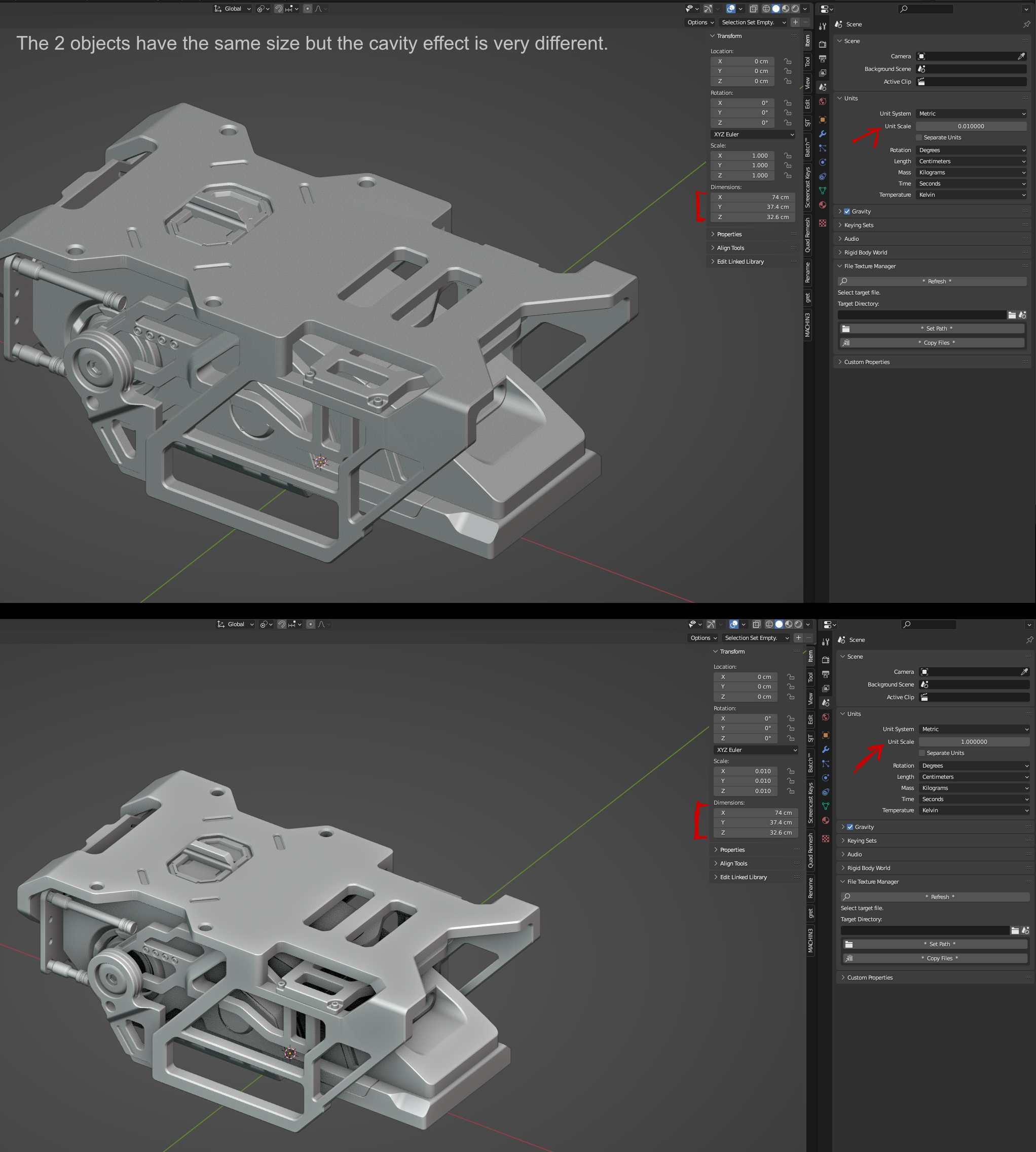Open Quad Remesh sidebar tab, upper screenshot
Screen dimensions: 1036x1152
click(807, 235)
